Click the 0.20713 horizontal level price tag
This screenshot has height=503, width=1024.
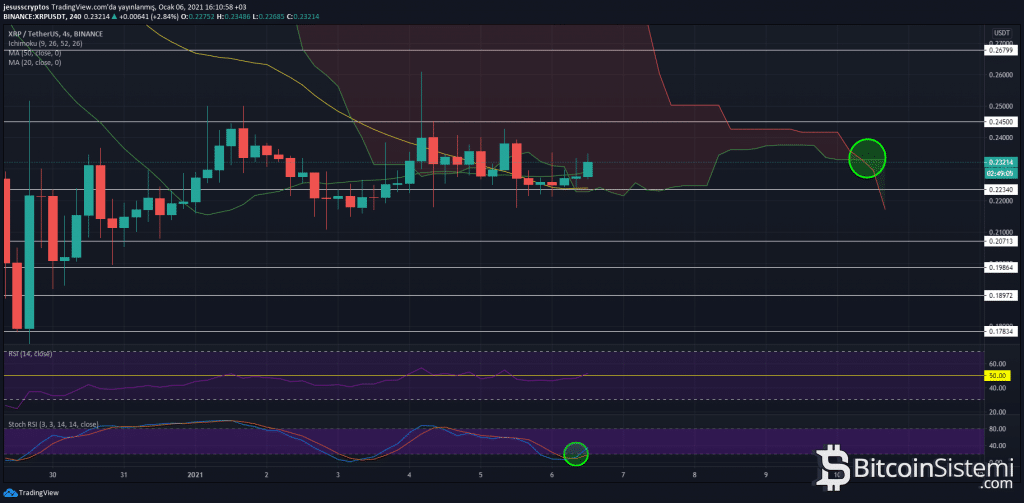1000,241
